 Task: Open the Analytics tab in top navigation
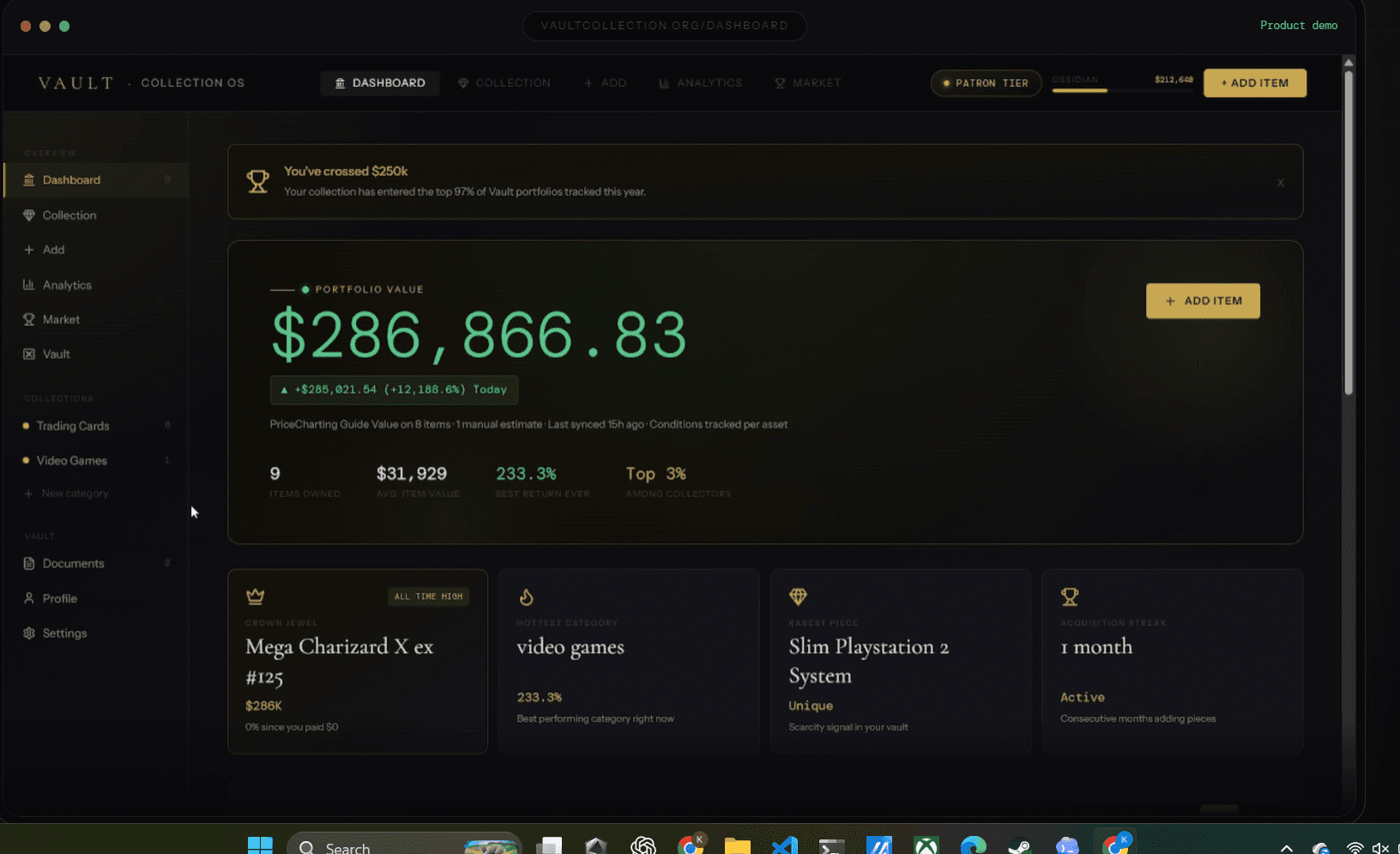pyautogui.click(x=701, y=83)
